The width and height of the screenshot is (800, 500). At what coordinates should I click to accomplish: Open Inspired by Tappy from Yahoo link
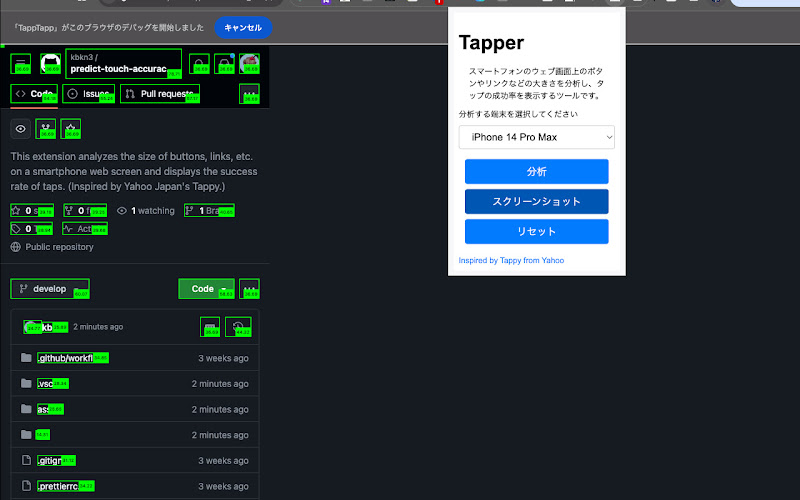tap(511, 260)
